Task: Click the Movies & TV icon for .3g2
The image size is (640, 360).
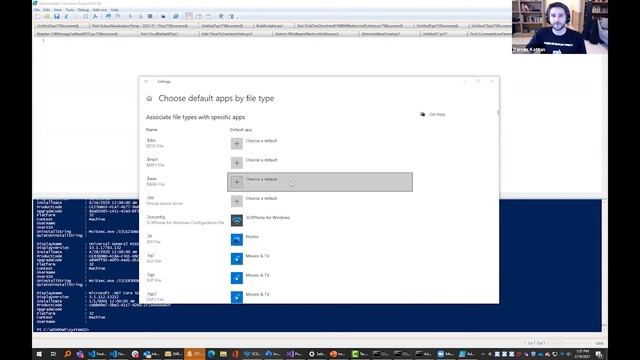Action: point(237,259)
